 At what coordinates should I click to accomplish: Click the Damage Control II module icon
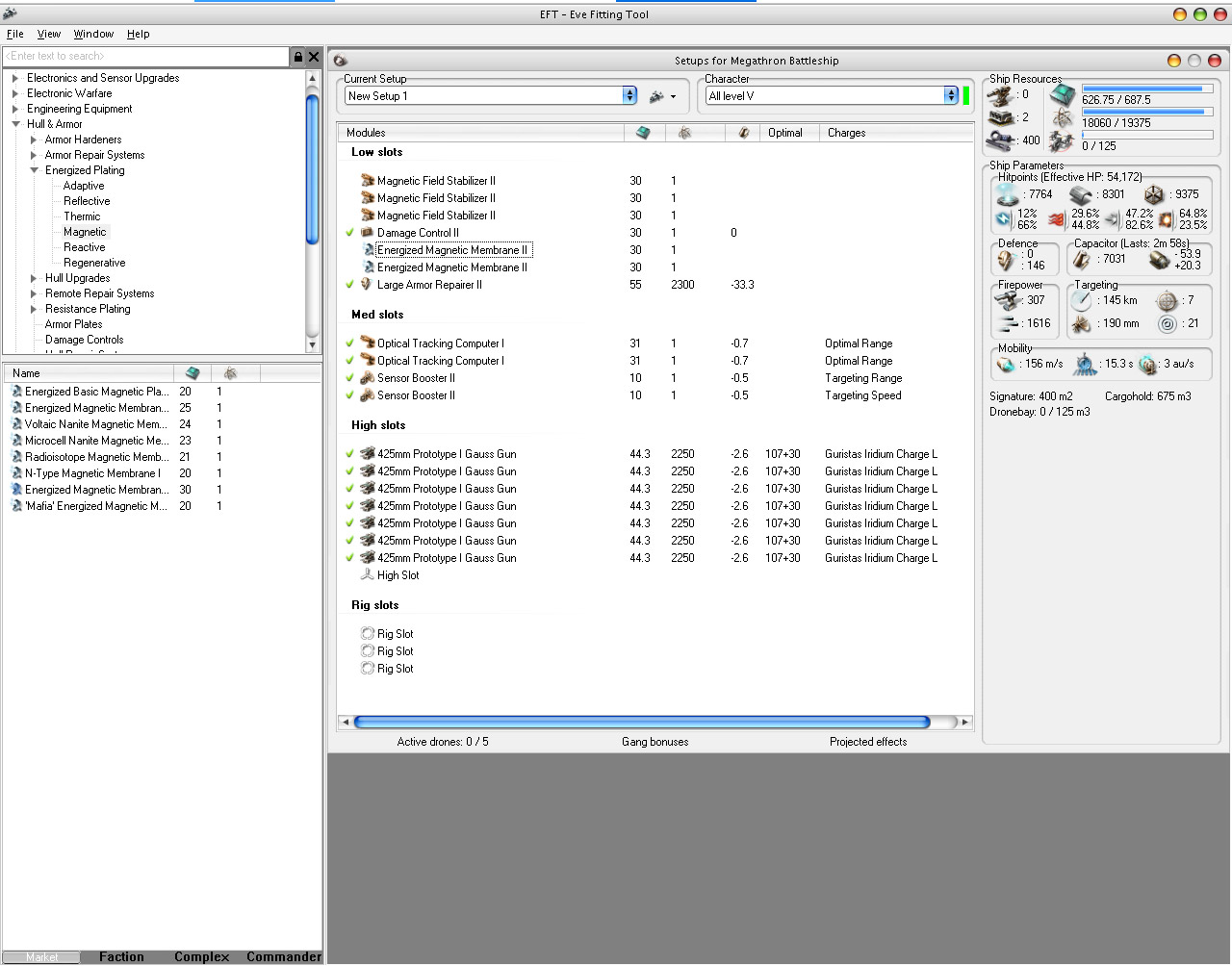[x=367, y=233]
